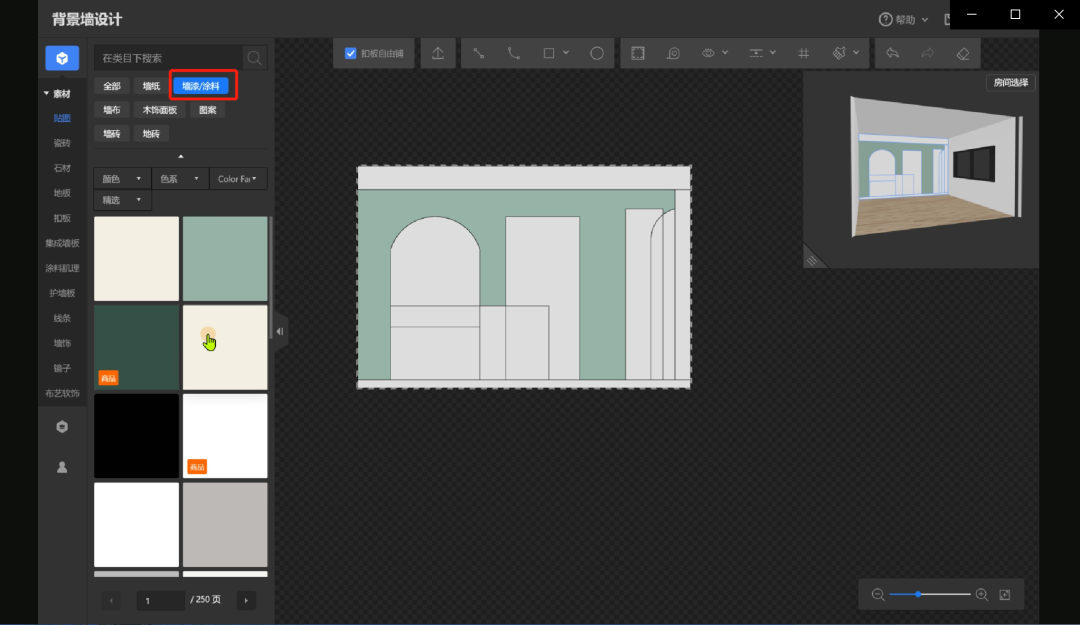This screenshot has width=1080, height=625.
Task: Click the search magnifier icon
Action: (254, 59)
